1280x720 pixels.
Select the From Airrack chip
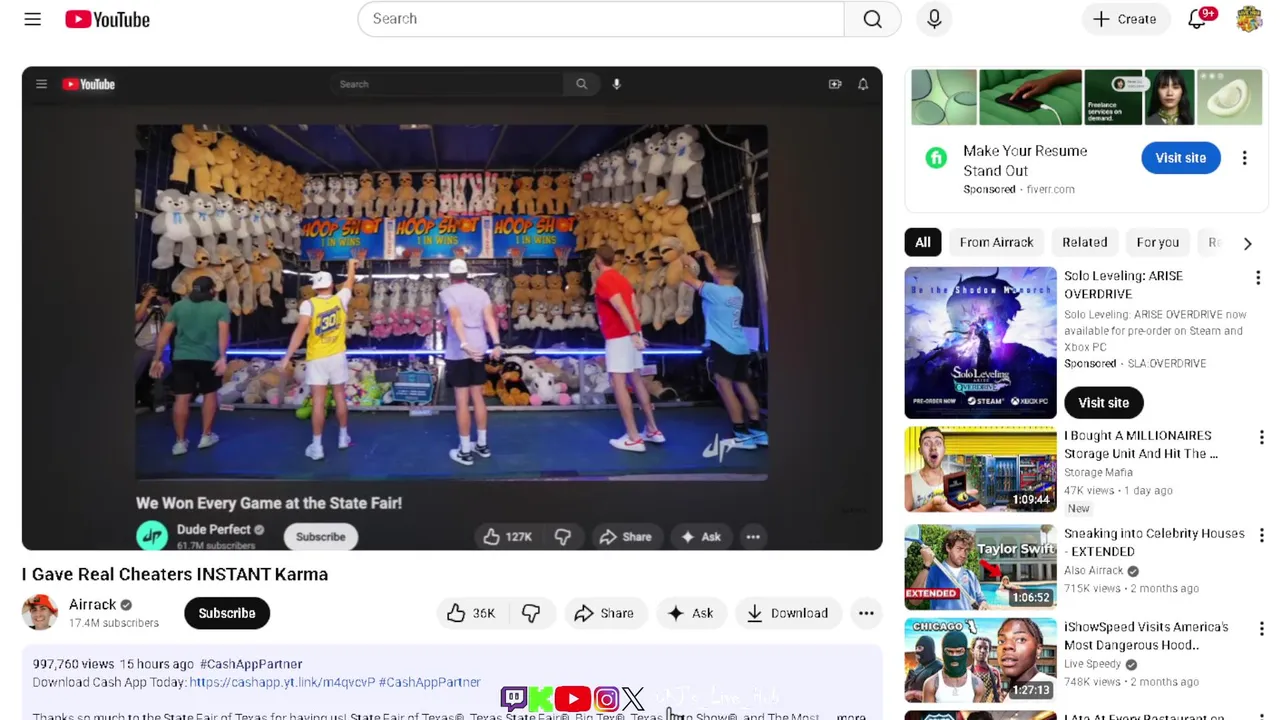point(996,242)
